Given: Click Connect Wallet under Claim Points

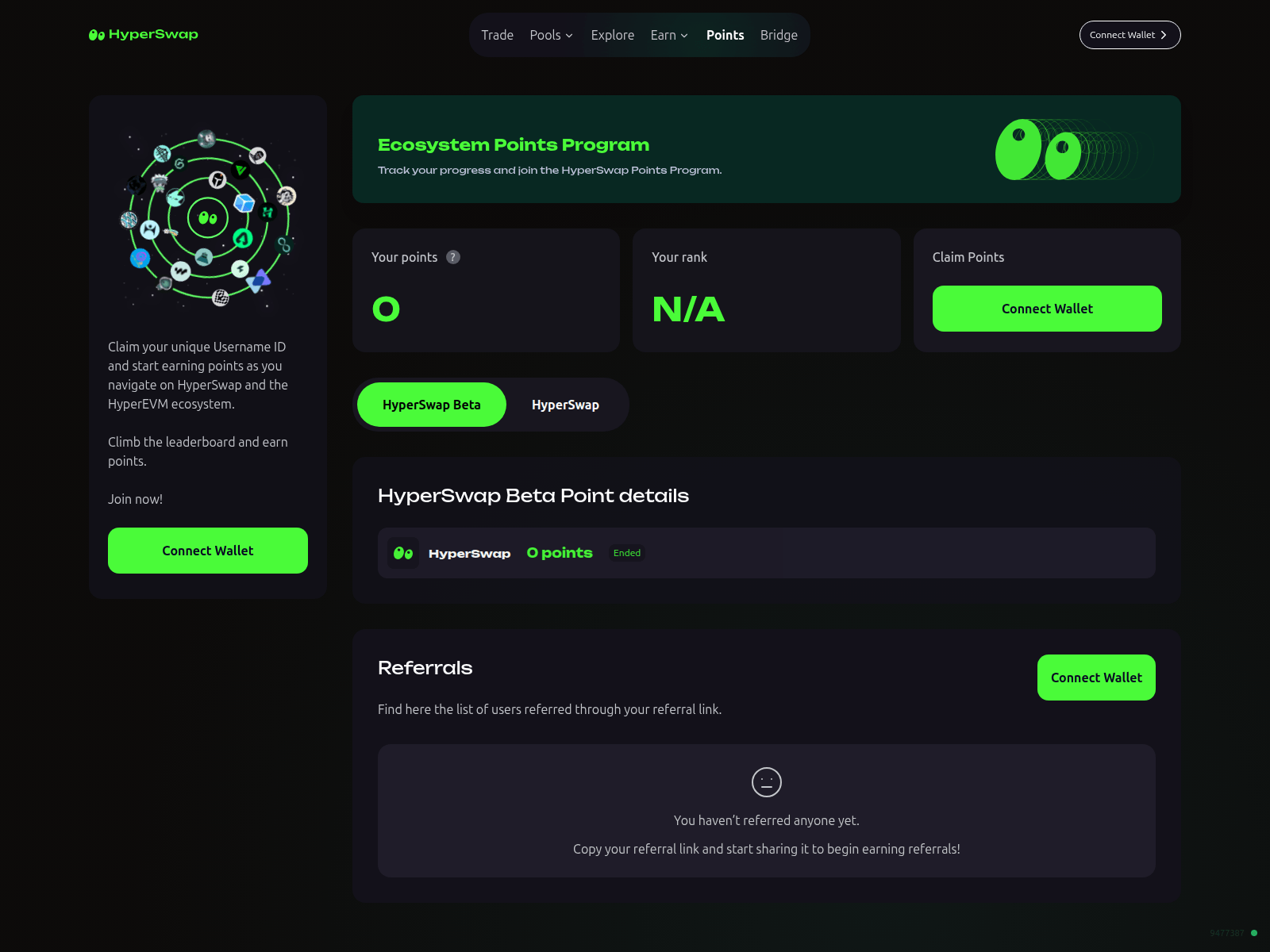Looking at the screenshot, I should (x=1047, y=309).
